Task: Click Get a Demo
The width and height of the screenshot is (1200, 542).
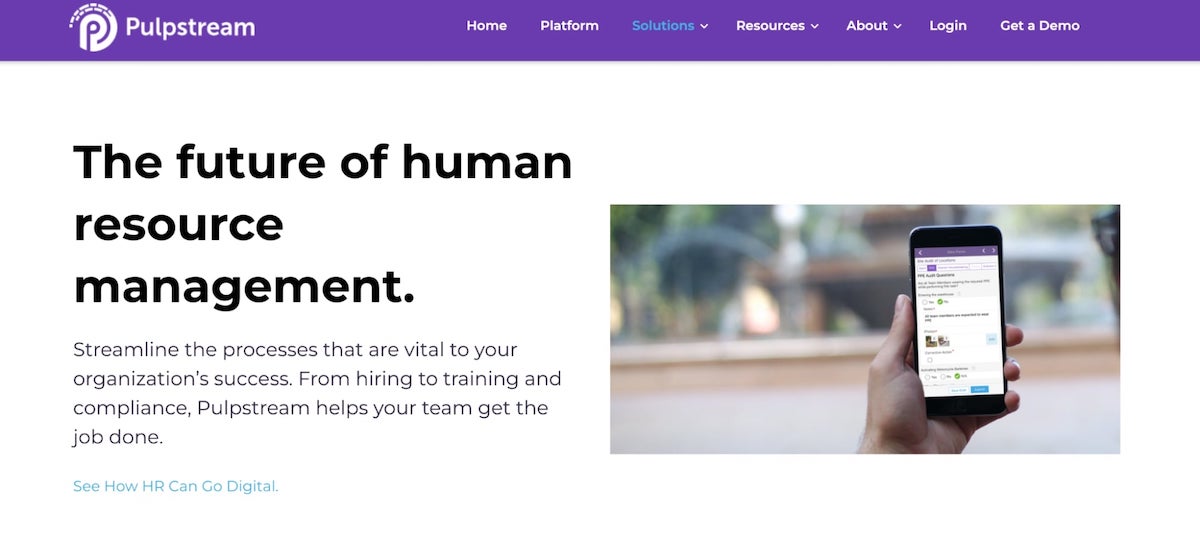Action: (x=1040, y=26)
